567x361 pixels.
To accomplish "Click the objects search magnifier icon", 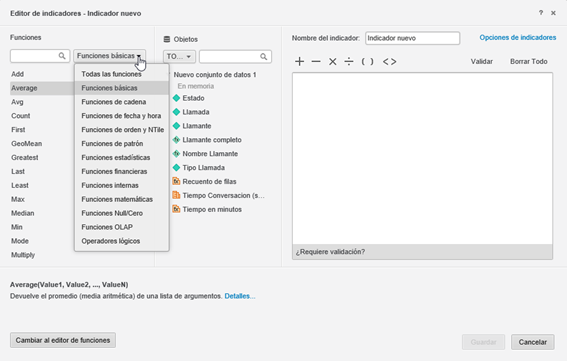I will pos(264,56).
